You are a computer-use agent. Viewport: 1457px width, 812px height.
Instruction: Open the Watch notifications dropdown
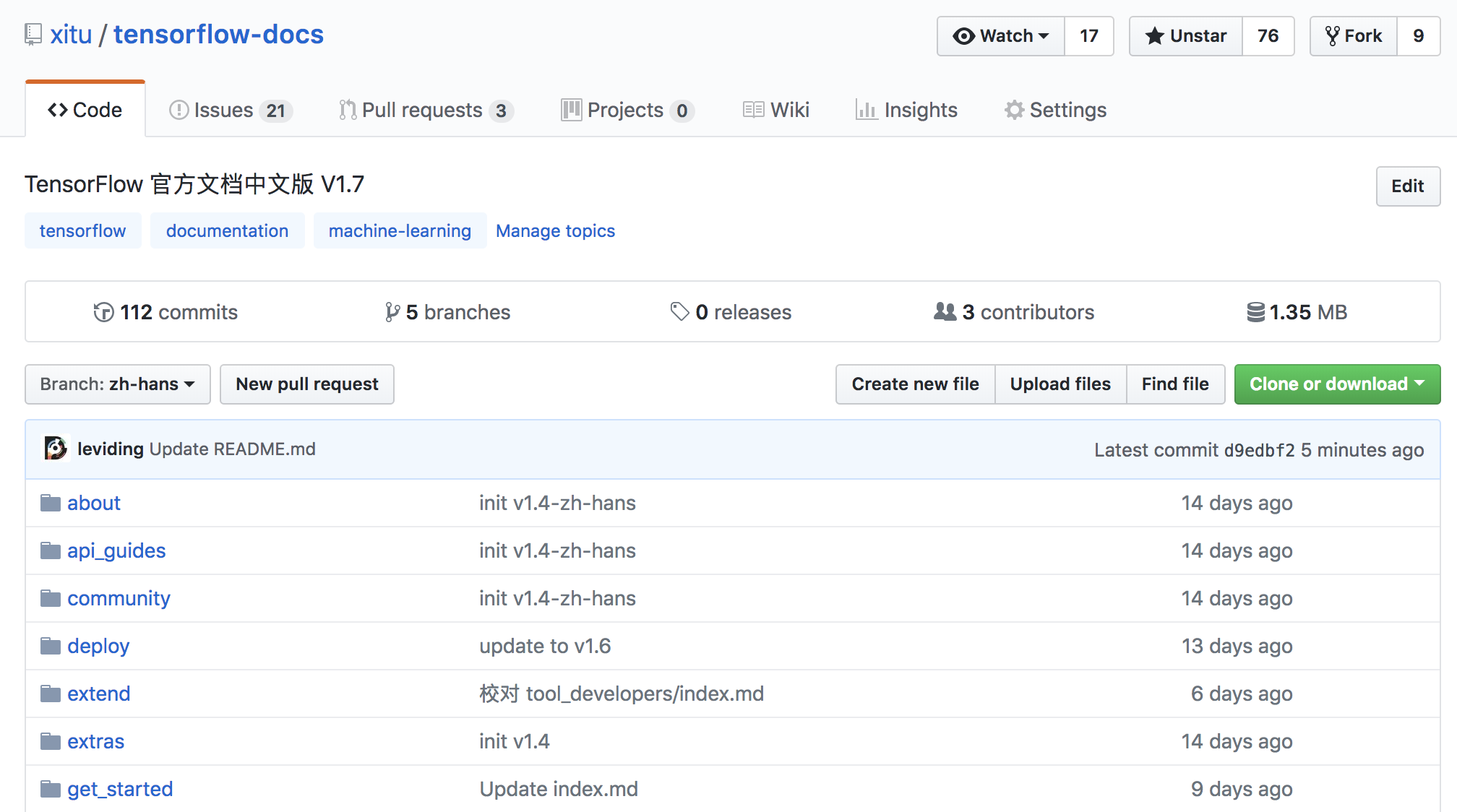tap(1001, 36)
